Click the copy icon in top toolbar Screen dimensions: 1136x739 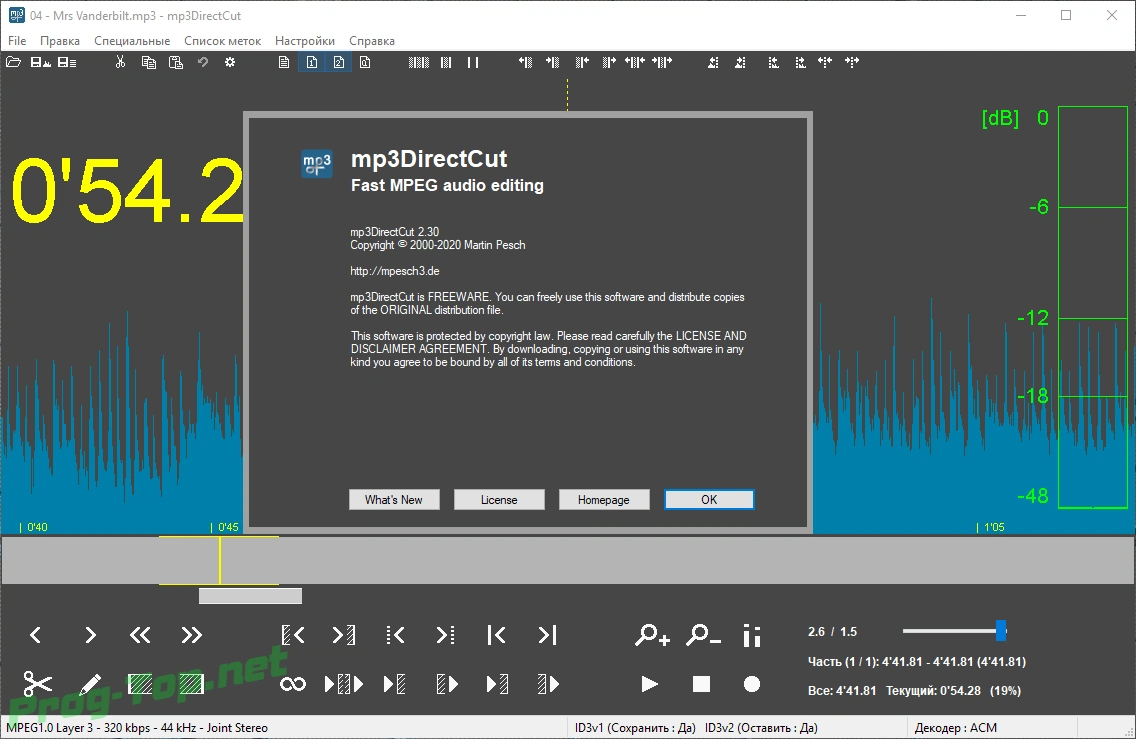click(149, 62)
